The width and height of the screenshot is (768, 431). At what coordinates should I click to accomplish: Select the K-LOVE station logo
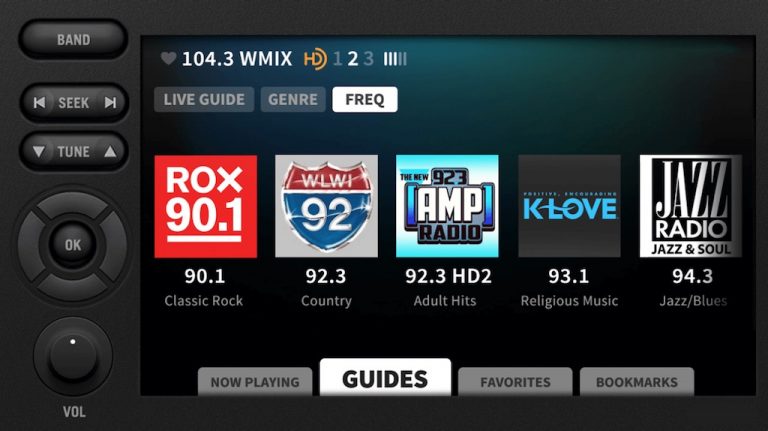[x=569, y=206]
